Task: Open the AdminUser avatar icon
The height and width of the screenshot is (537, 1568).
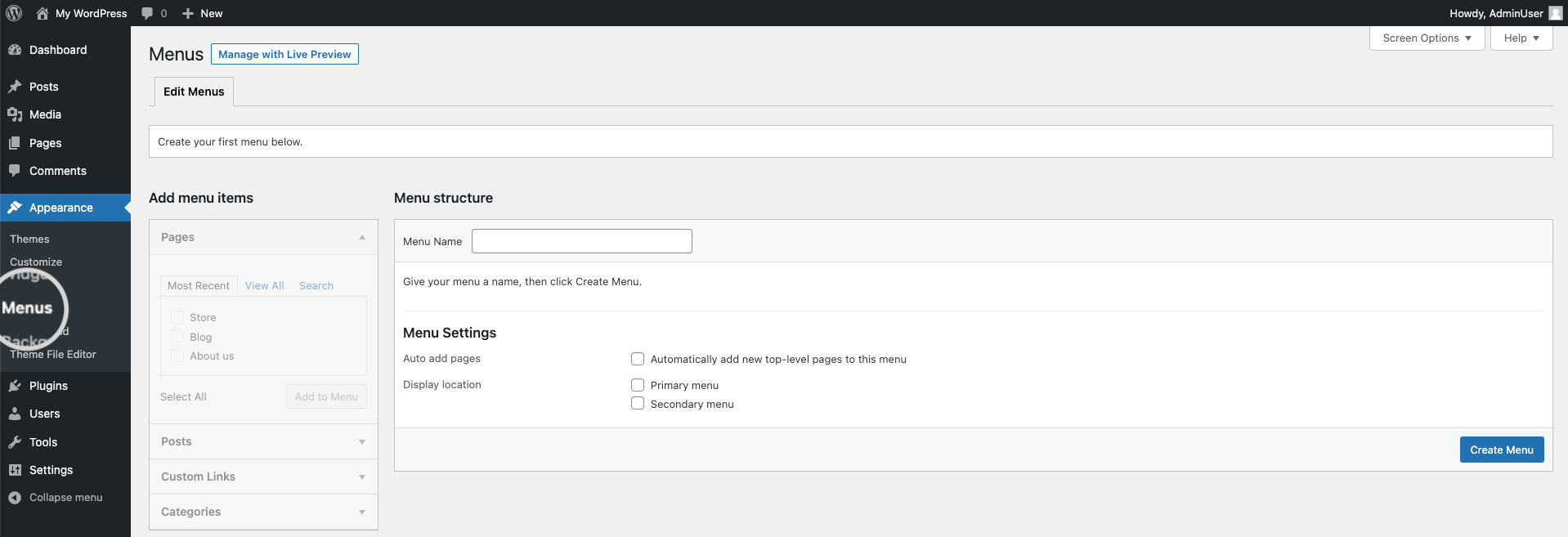Action: click(x=1555, y=13)
